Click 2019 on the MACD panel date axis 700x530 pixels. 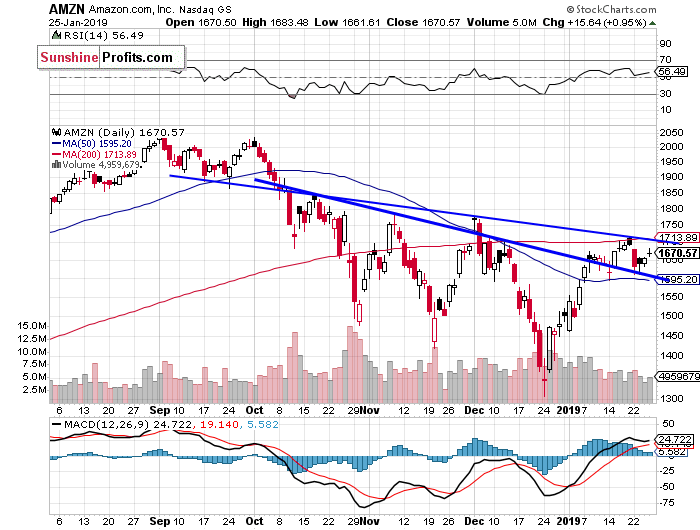567,521
